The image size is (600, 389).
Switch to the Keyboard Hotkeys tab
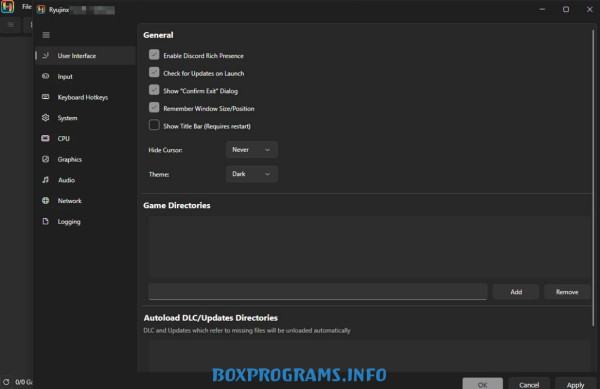(85, 97)
